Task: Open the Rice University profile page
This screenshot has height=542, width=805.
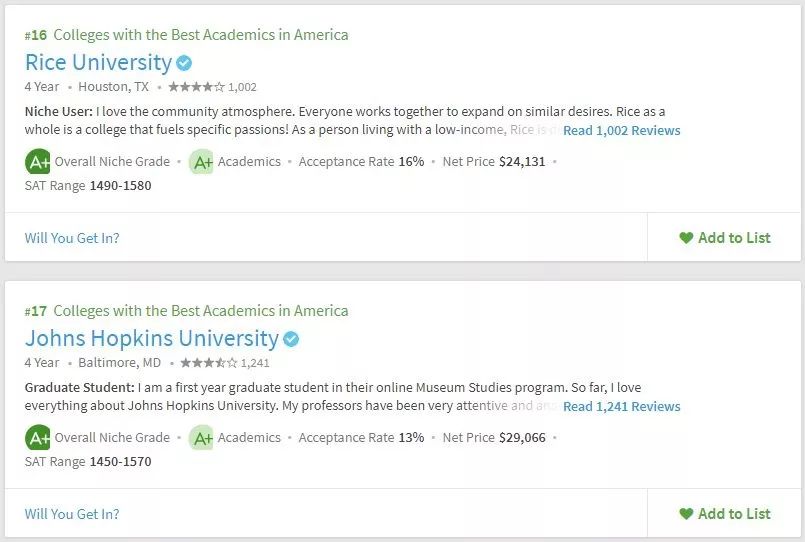Action: click(x=98, y=62)
